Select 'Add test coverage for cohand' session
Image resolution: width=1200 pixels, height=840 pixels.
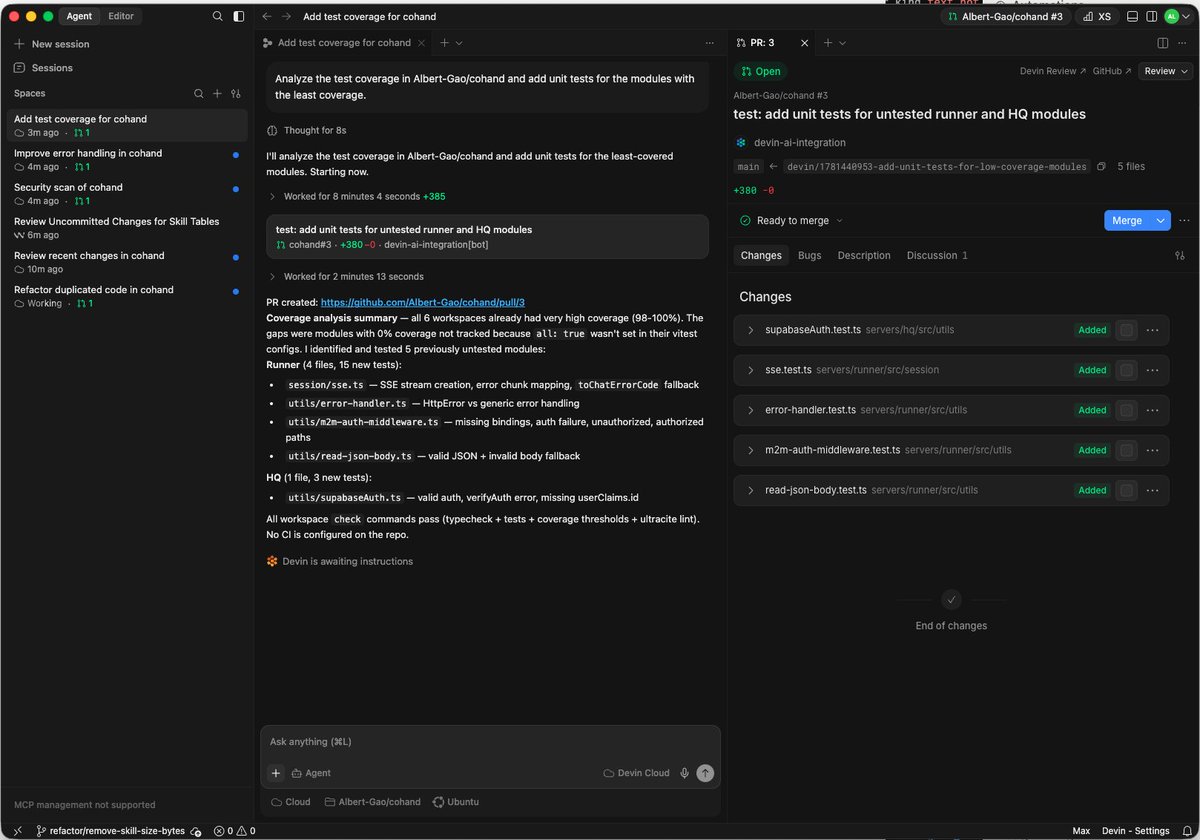(x=127, y=125)
